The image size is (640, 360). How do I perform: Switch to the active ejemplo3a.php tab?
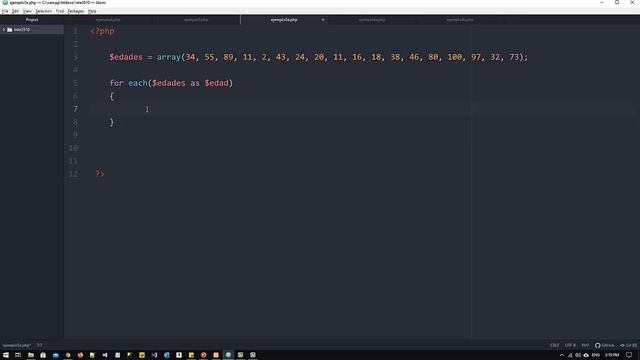tap(284, 20)
